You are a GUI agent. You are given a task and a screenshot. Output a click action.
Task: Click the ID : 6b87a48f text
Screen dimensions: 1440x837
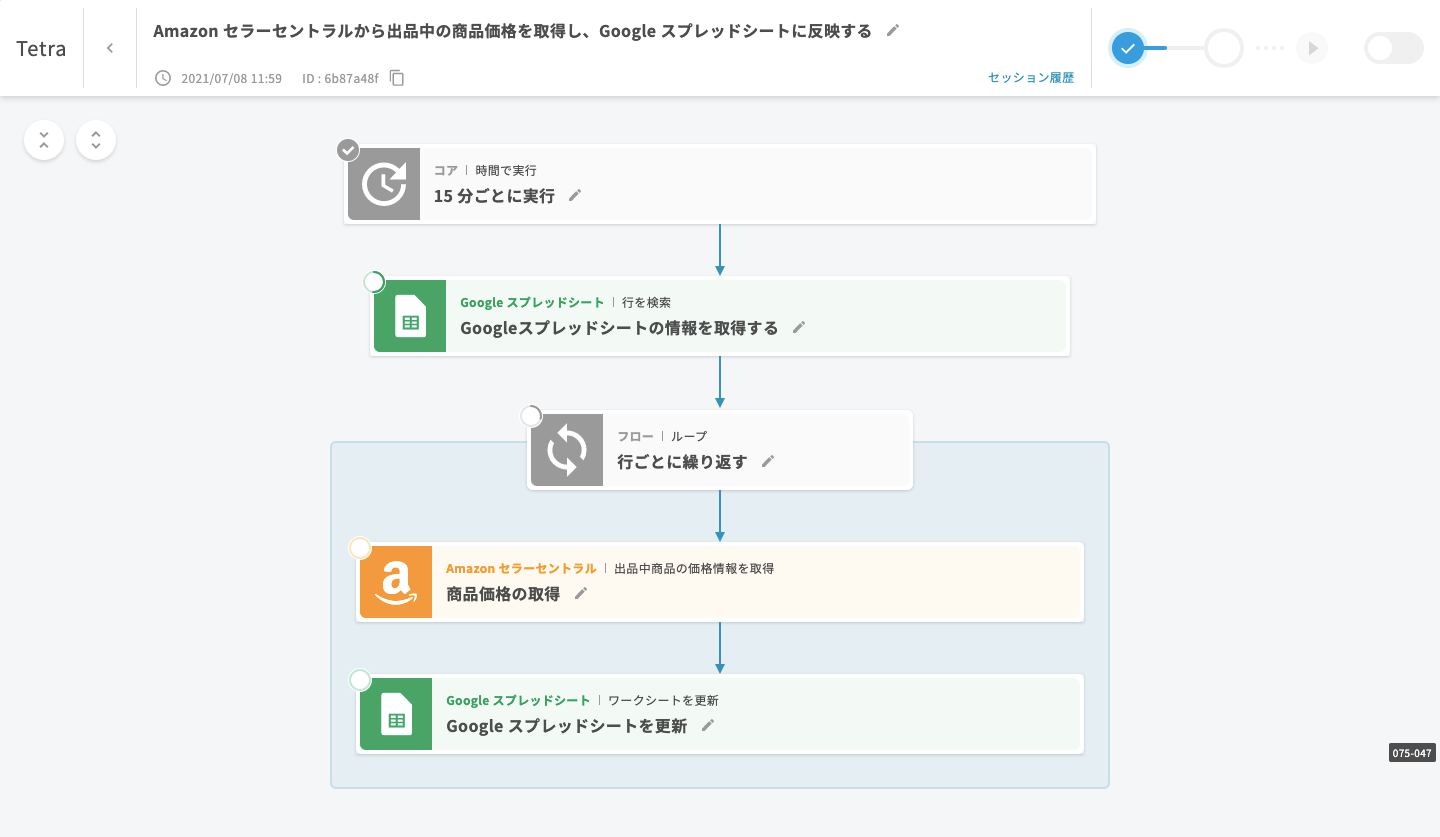tap(340, 78)
